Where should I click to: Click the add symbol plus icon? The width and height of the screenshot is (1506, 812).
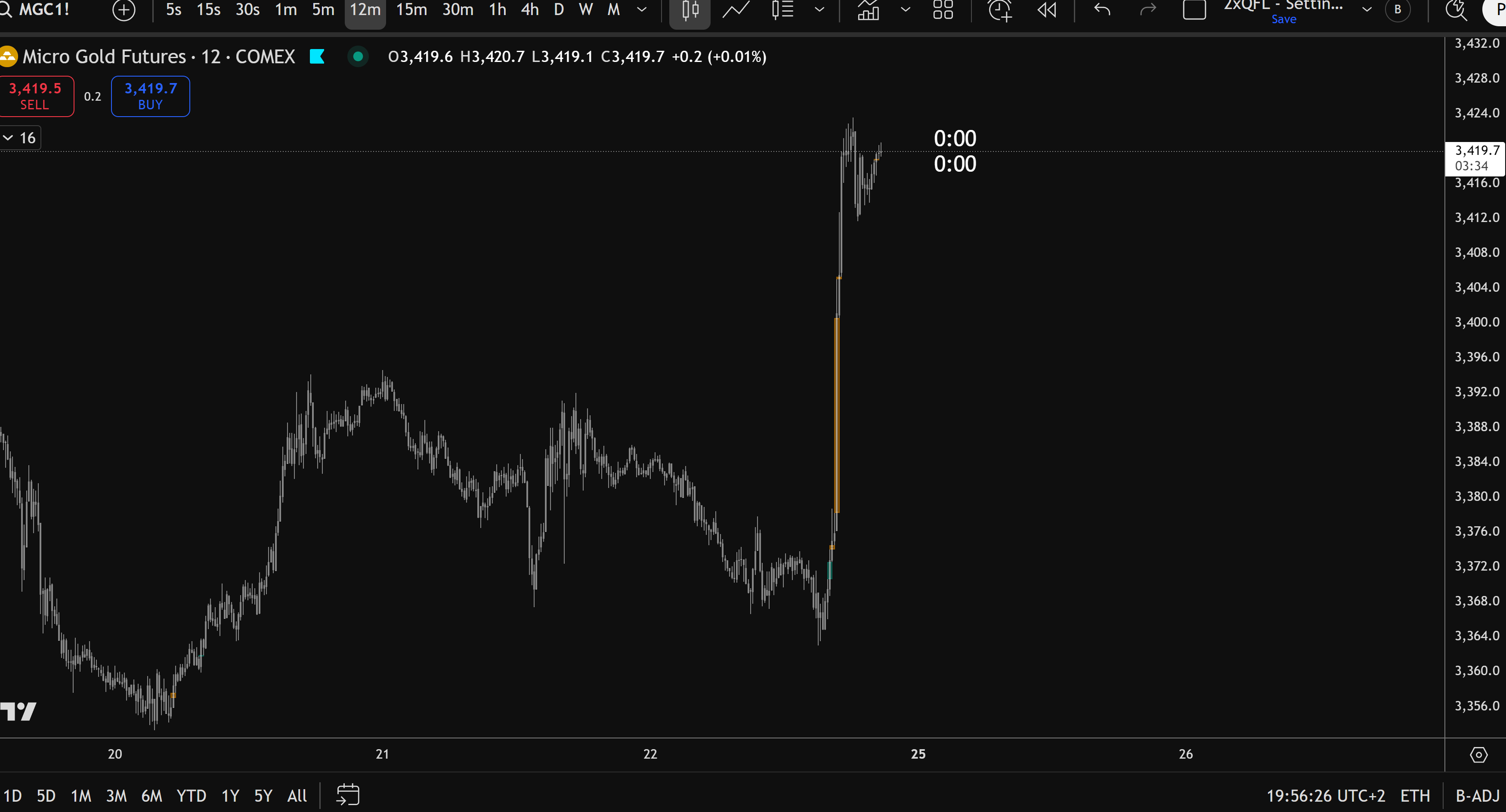(x=124, y=10)
